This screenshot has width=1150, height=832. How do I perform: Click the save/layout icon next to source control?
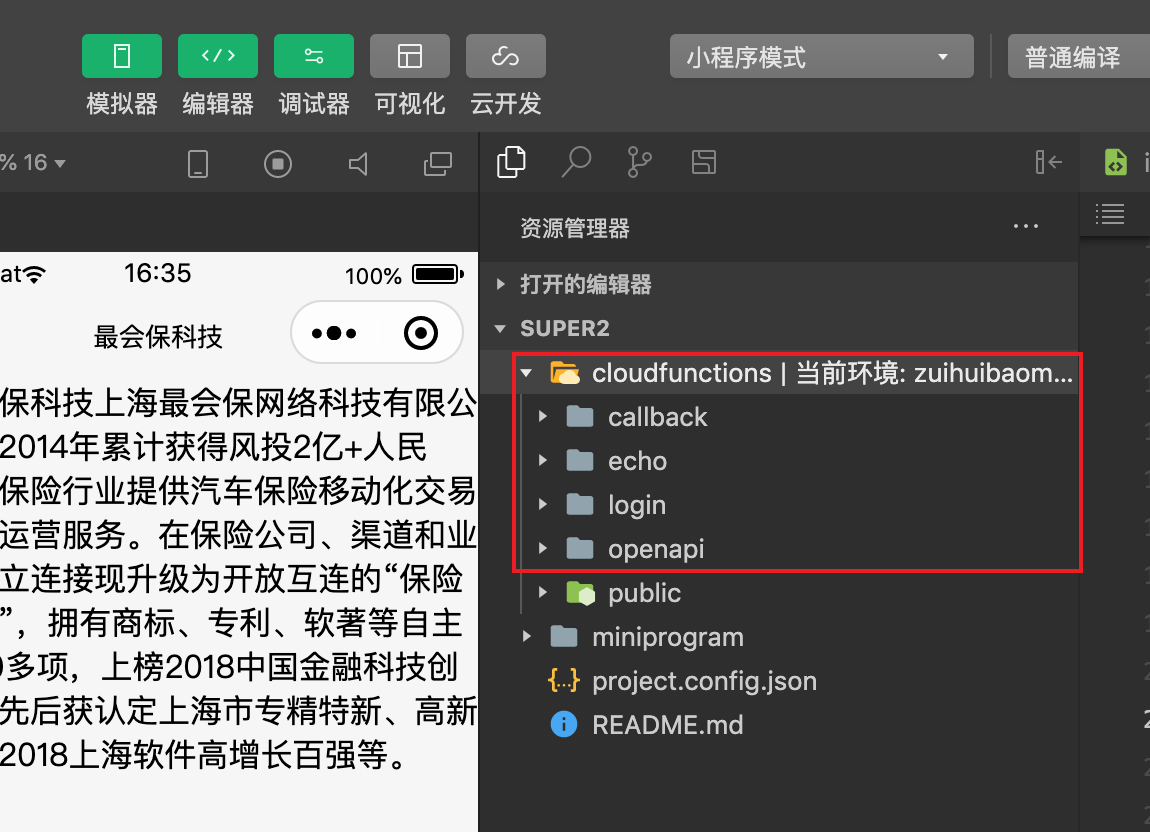point(704,161)
